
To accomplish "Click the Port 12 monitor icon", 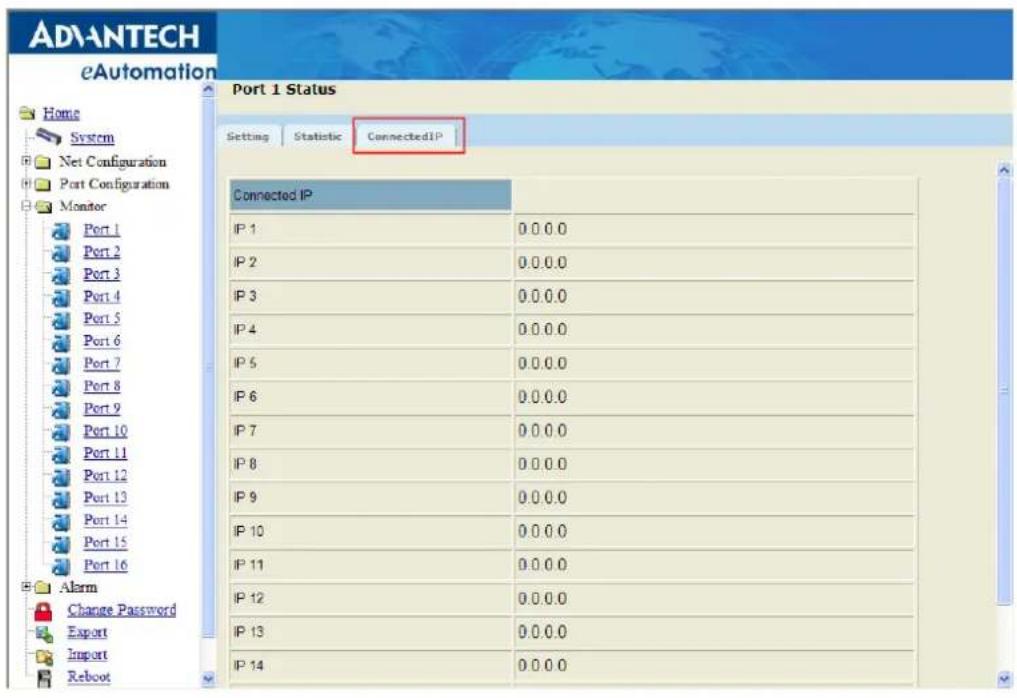I will [x=60, y=477].
